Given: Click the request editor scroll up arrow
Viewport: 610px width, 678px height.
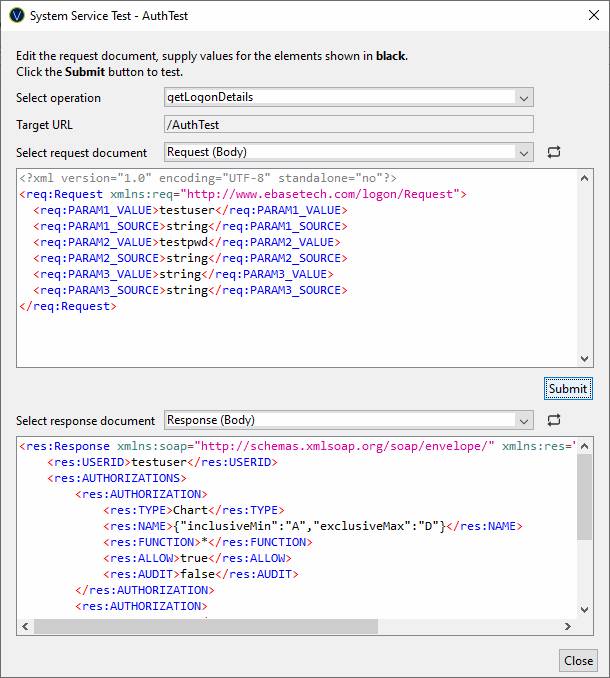Looking at the screenshot, I should [585, 177].
